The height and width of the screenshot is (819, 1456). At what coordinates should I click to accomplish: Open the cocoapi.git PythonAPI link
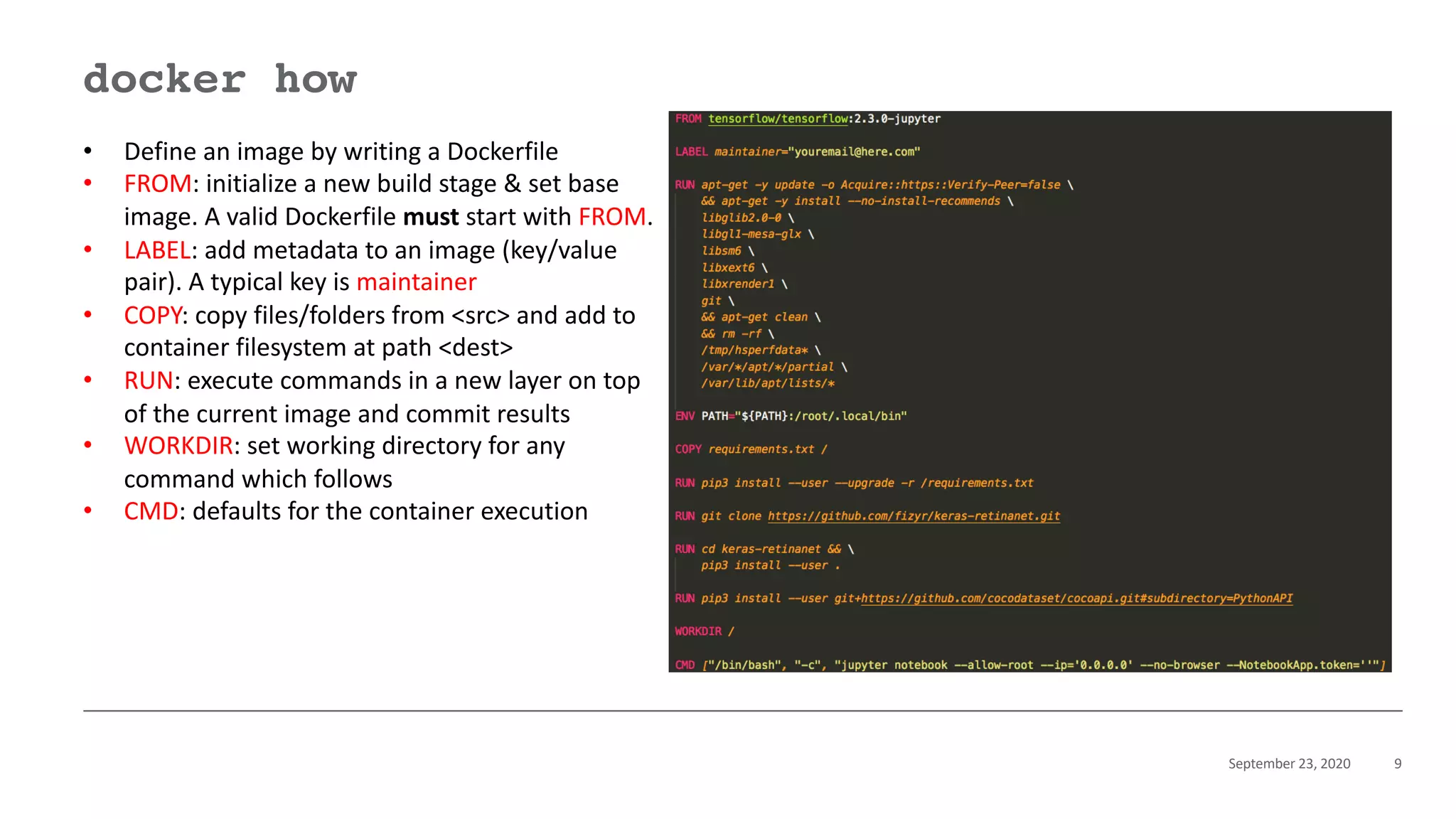click(1076, 599)
